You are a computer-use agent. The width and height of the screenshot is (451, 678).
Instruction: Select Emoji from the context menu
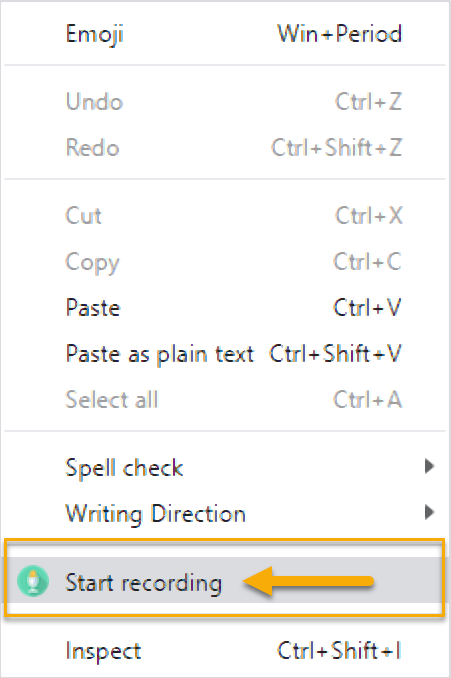tap(225, 34)
